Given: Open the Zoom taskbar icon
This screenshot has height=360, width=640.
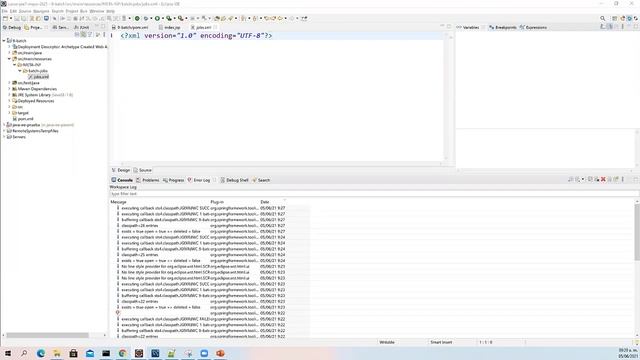Looking at the screenshot, I should coord(204,353).
